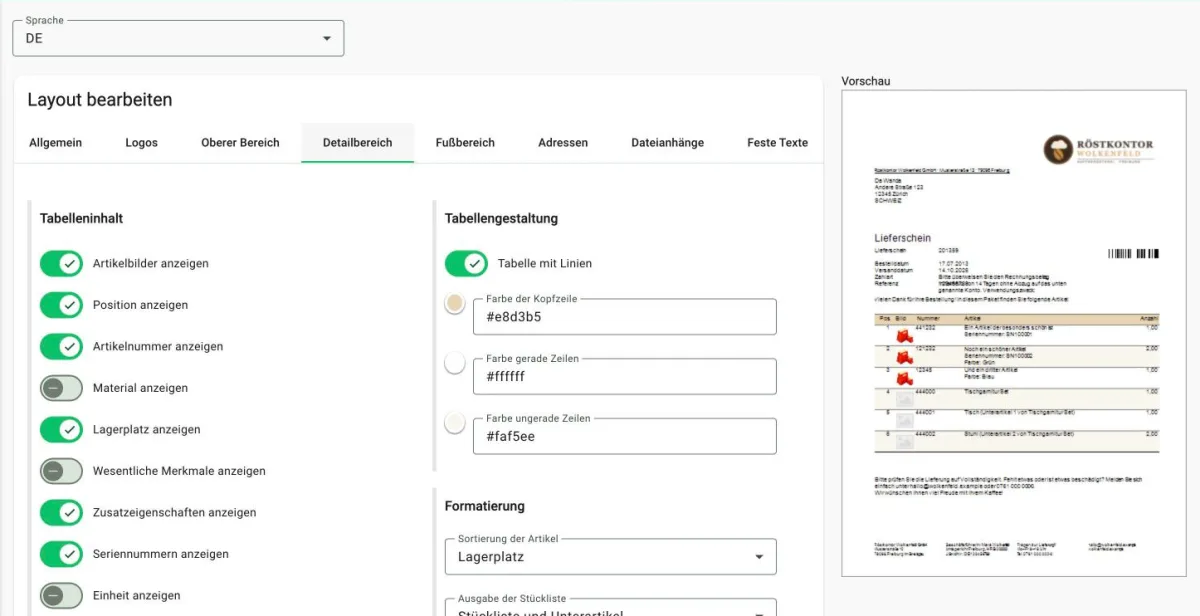This screenshot has width=1200, height=616.
Task: Disable Tabelle mit Linien switch
Action: pos(466,263)
